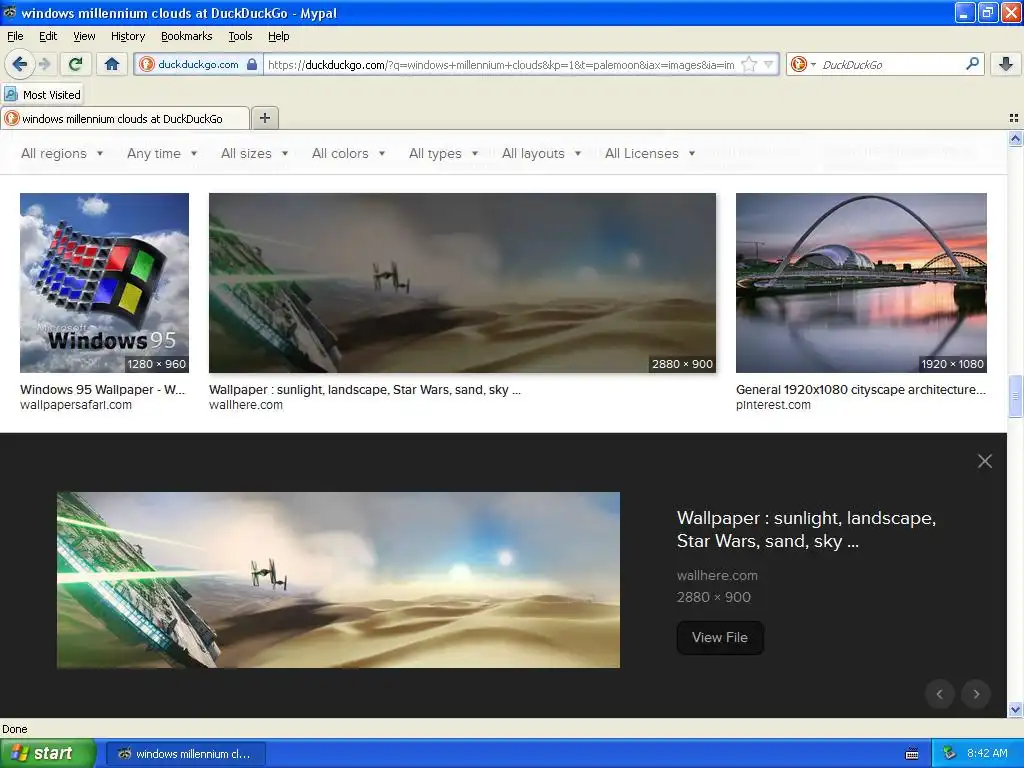1024x768 pixels.
Task: Bookmark this page with the star icon
Action: pyautogui.click(x=749, y=64)
